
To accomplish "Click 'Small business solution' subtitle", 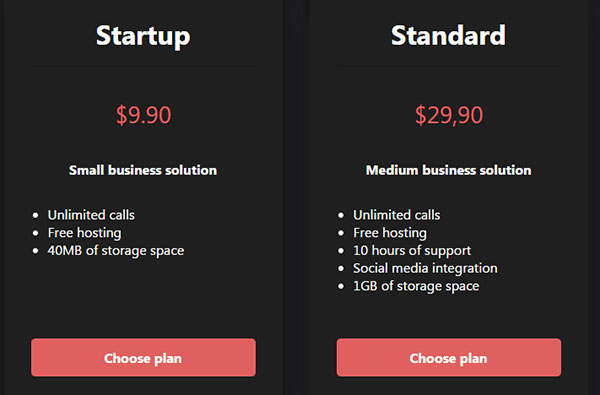I will point(143,170).
